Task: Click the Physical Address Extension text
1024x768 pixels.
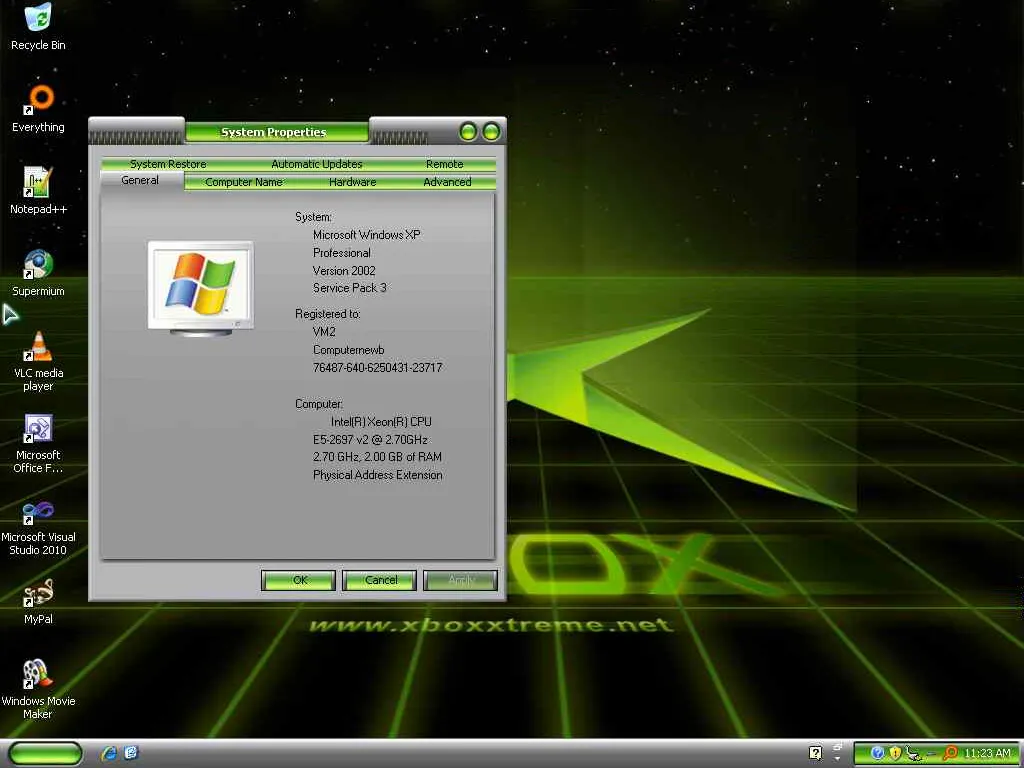Action: click(377, 475)
